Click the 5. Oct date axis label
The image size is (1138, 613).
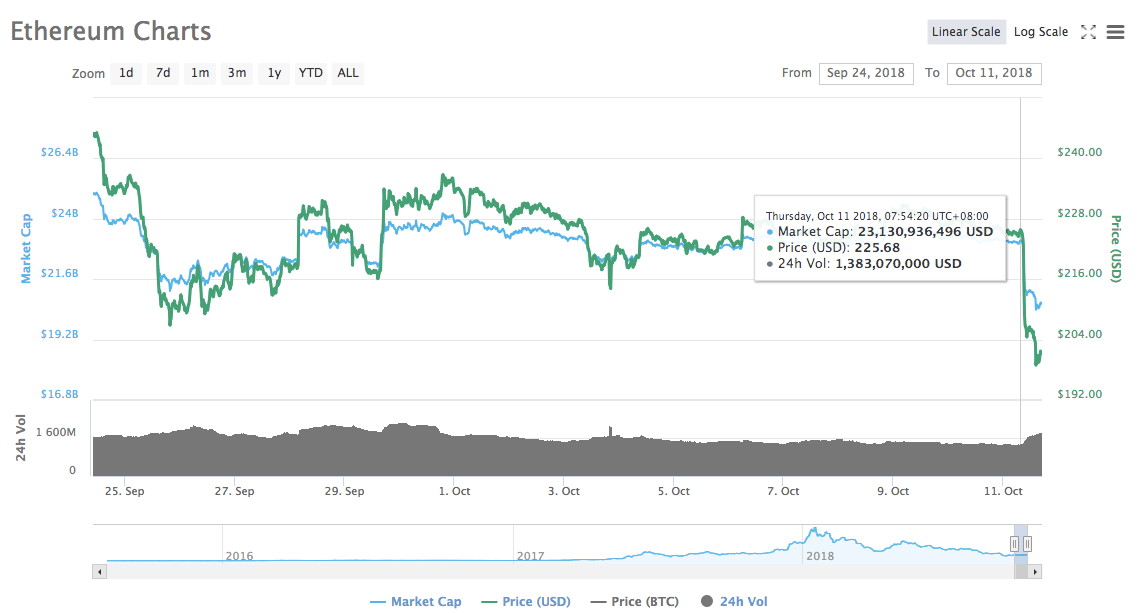pos(674,491)
